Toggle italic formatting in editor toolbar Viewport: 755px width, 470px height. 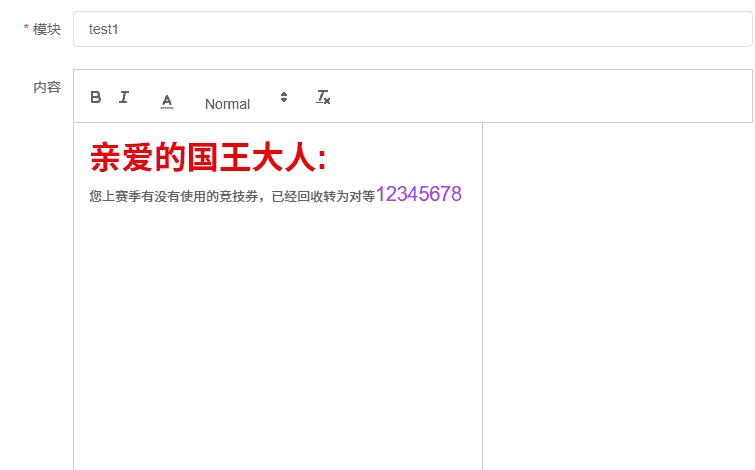click(x=124, y=97)
